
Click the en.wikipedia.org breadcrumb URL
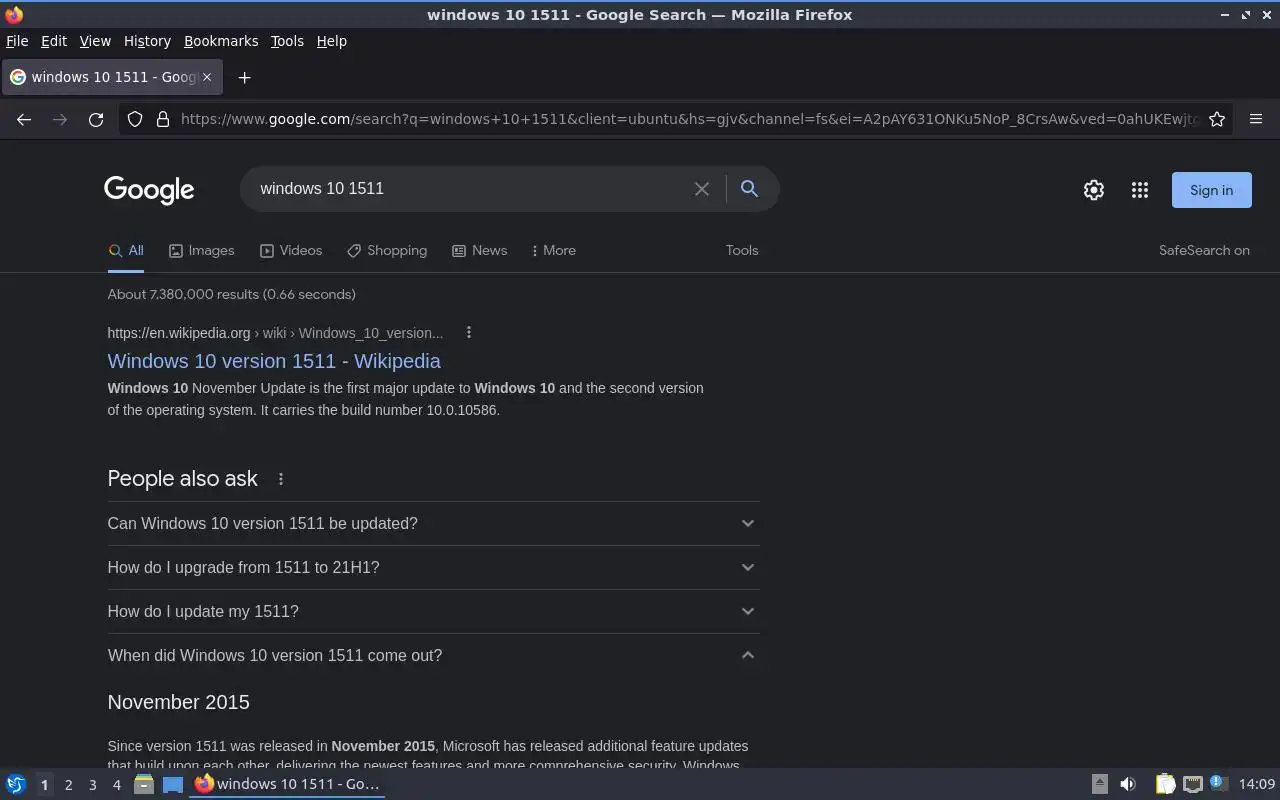pos(275,333)
